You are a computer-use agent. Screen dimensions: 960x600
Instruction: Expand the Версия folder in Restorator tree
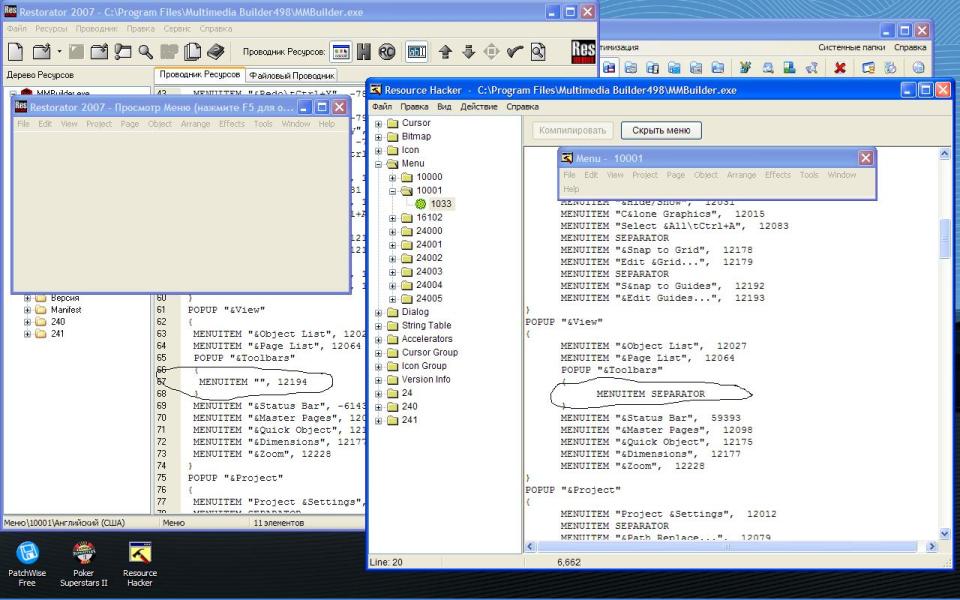[x=27, y=298]
